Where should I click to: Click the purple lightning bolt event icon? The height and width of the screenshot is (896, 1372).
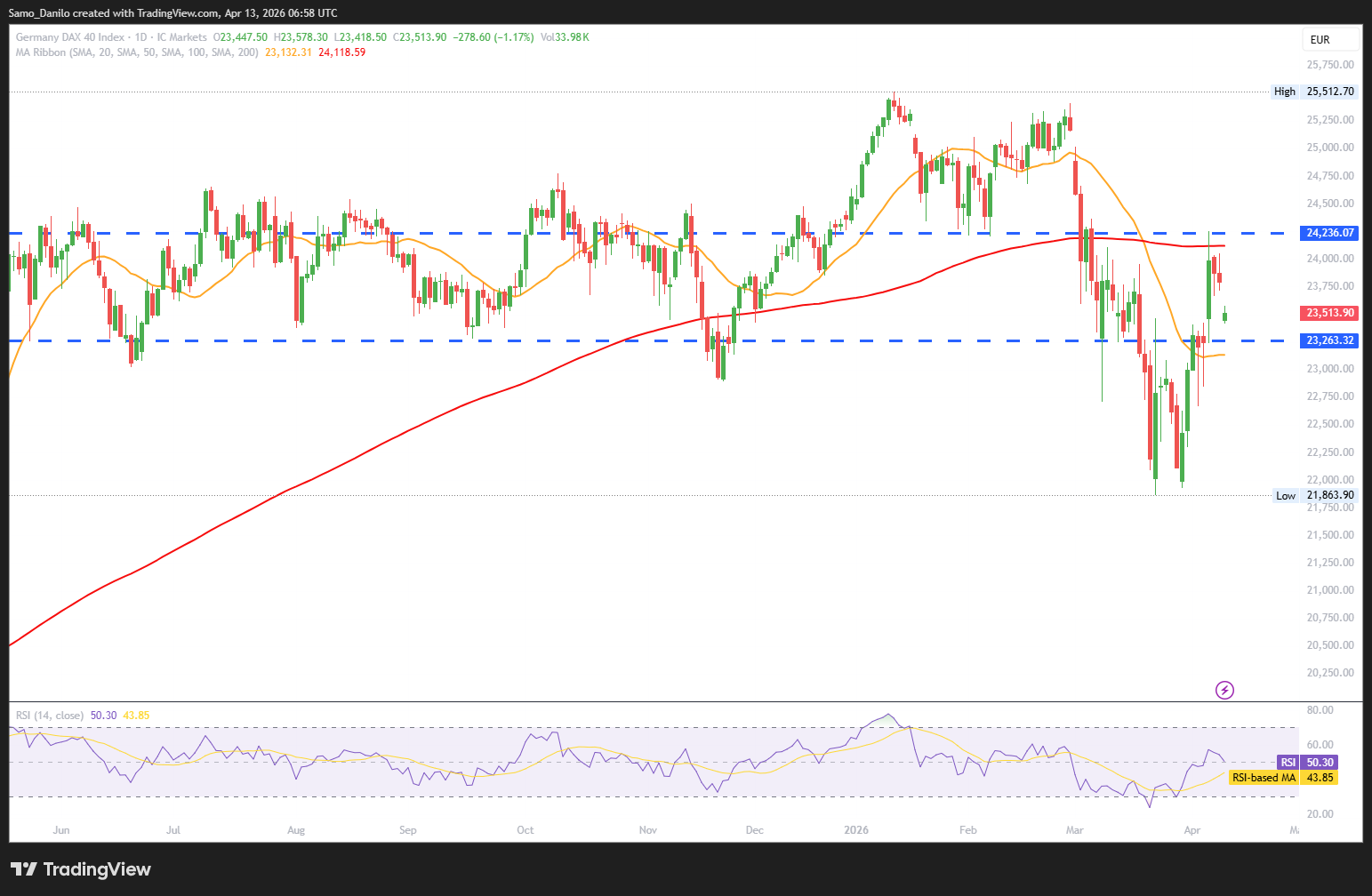point(1224,690)
